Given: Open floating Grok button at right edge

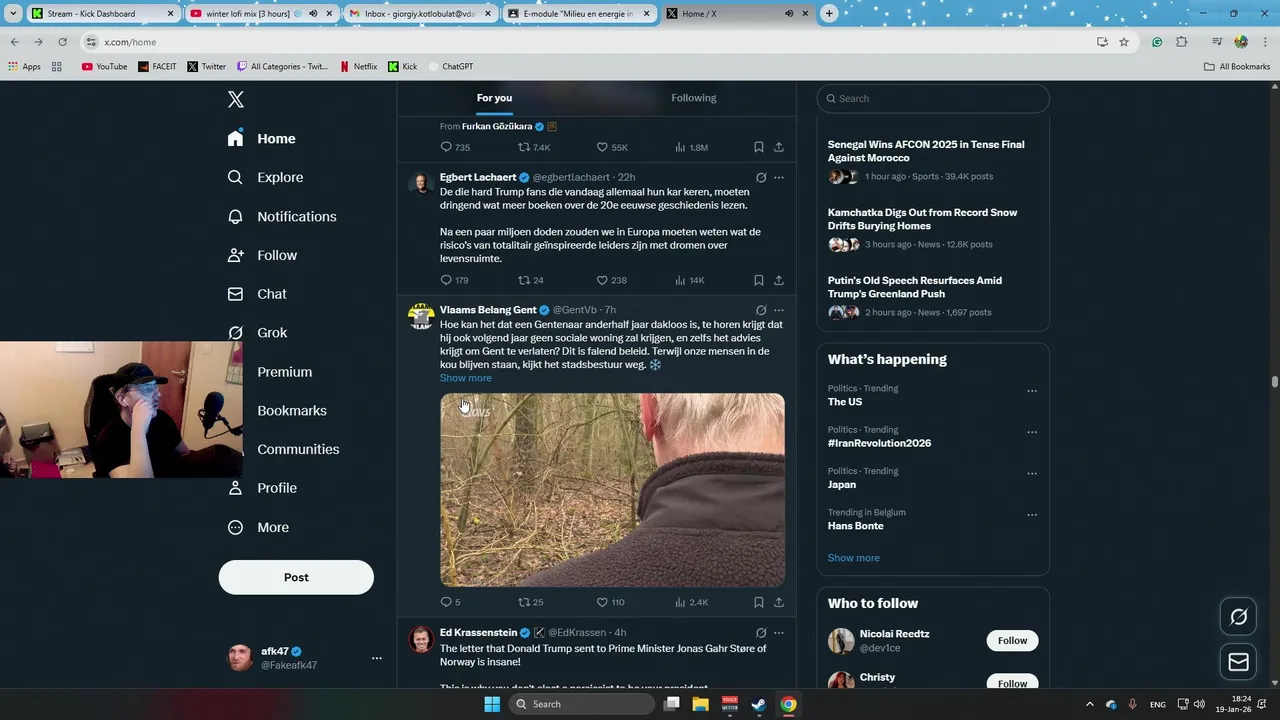Looking at the screenshot, I should coord(1238,617).
